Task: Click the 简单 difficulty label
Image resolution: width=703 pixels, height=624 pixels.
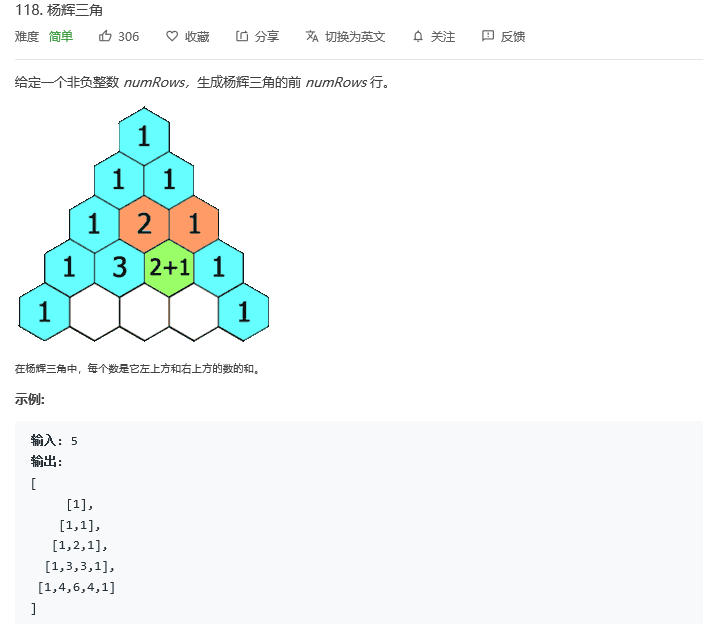Action: [61, 37]
